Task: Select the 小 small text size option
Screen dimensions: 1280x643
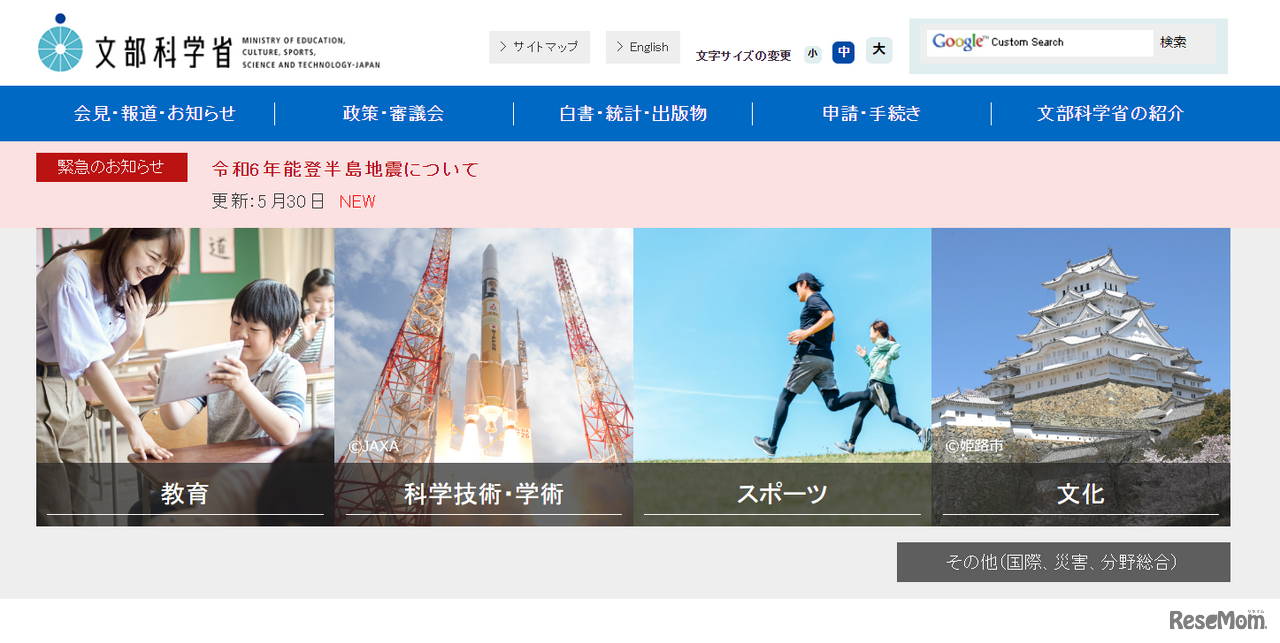Action: coord(813,52)
